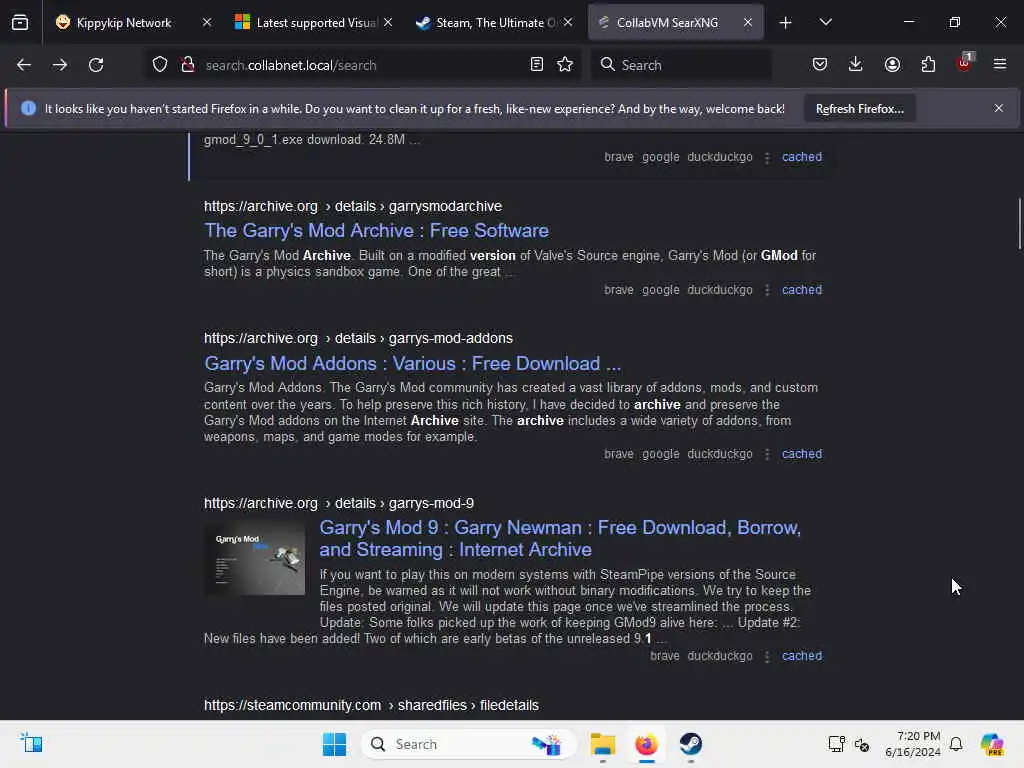
Task: Open Garry's Mod 9 : Garry Newman result
Action: [560, 539]
